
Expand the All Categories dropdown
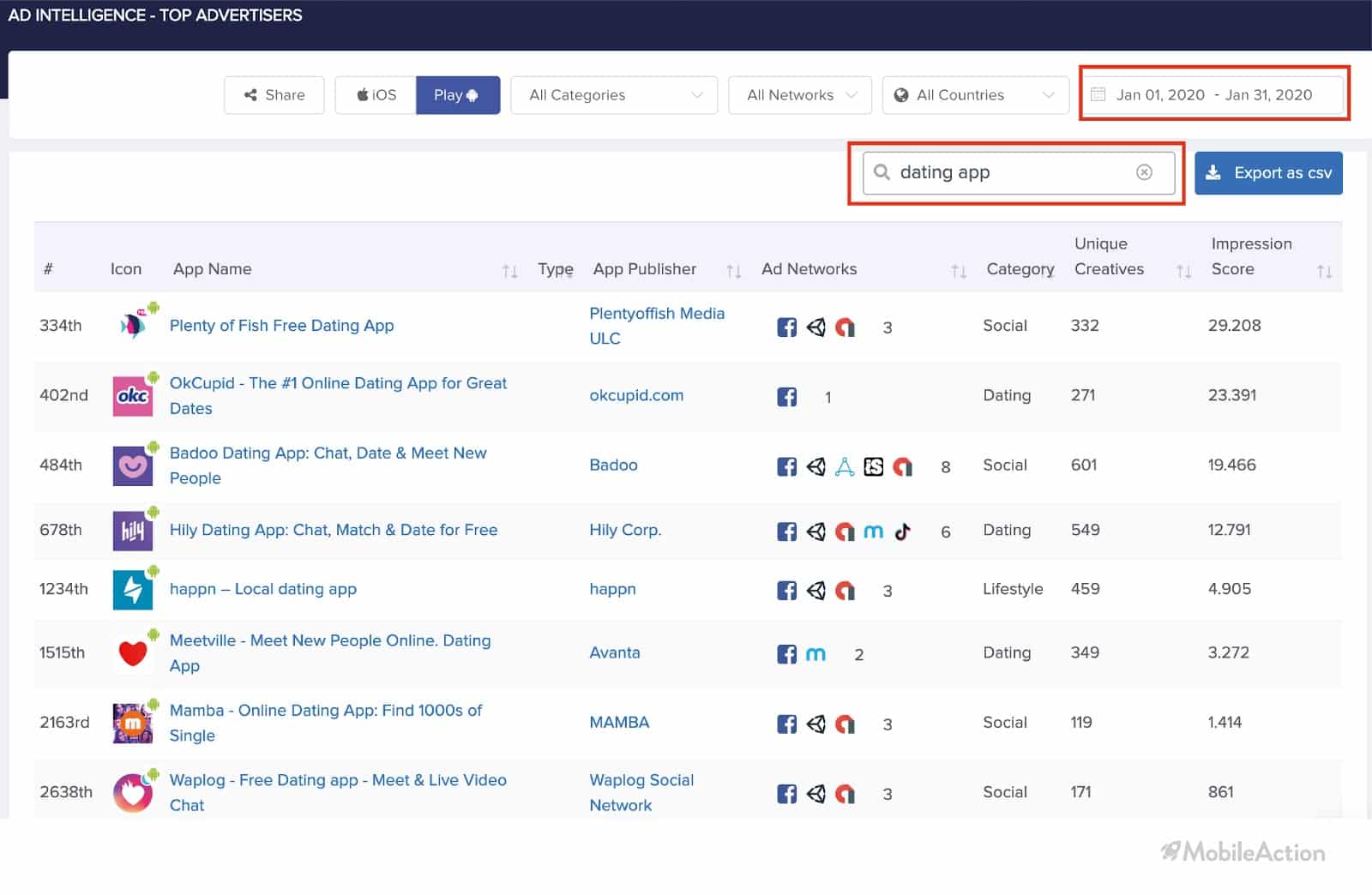pyautogui.click(x=614, y=95)
